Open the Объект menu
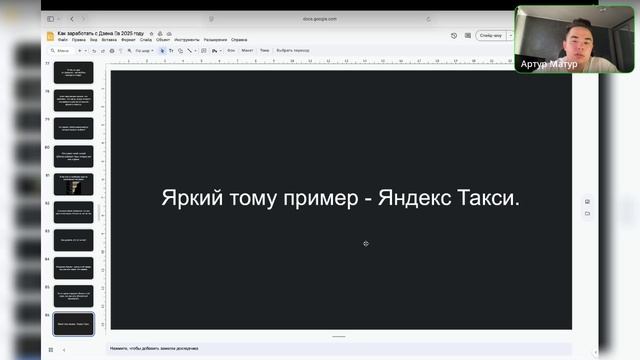 [x=163, y=40]
